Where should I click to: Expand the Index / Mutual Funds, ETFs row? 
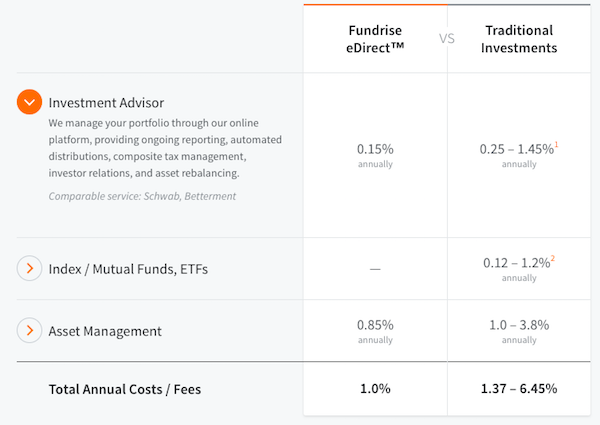click(x=30, y=268)
